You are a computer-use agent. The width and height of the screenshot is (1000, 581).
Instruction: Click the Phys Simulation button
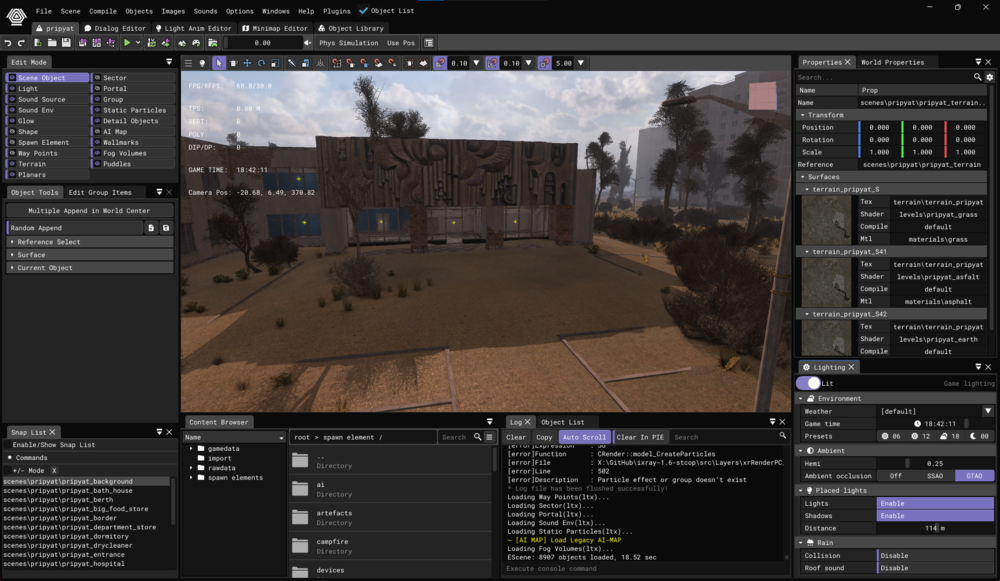[349, 43]
